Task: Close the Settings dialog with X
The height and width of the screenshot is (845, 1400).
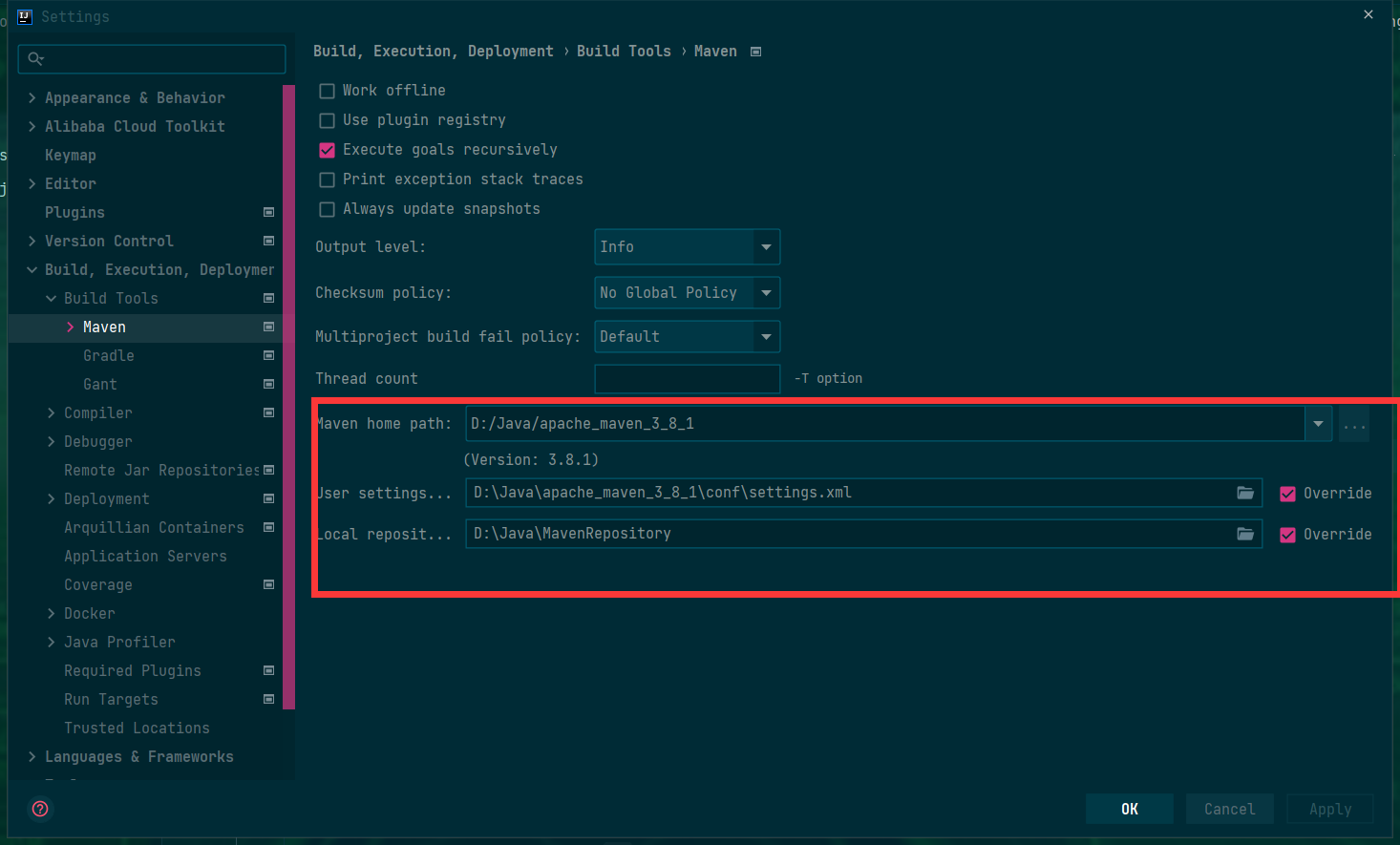Action: coord(1368,14)
